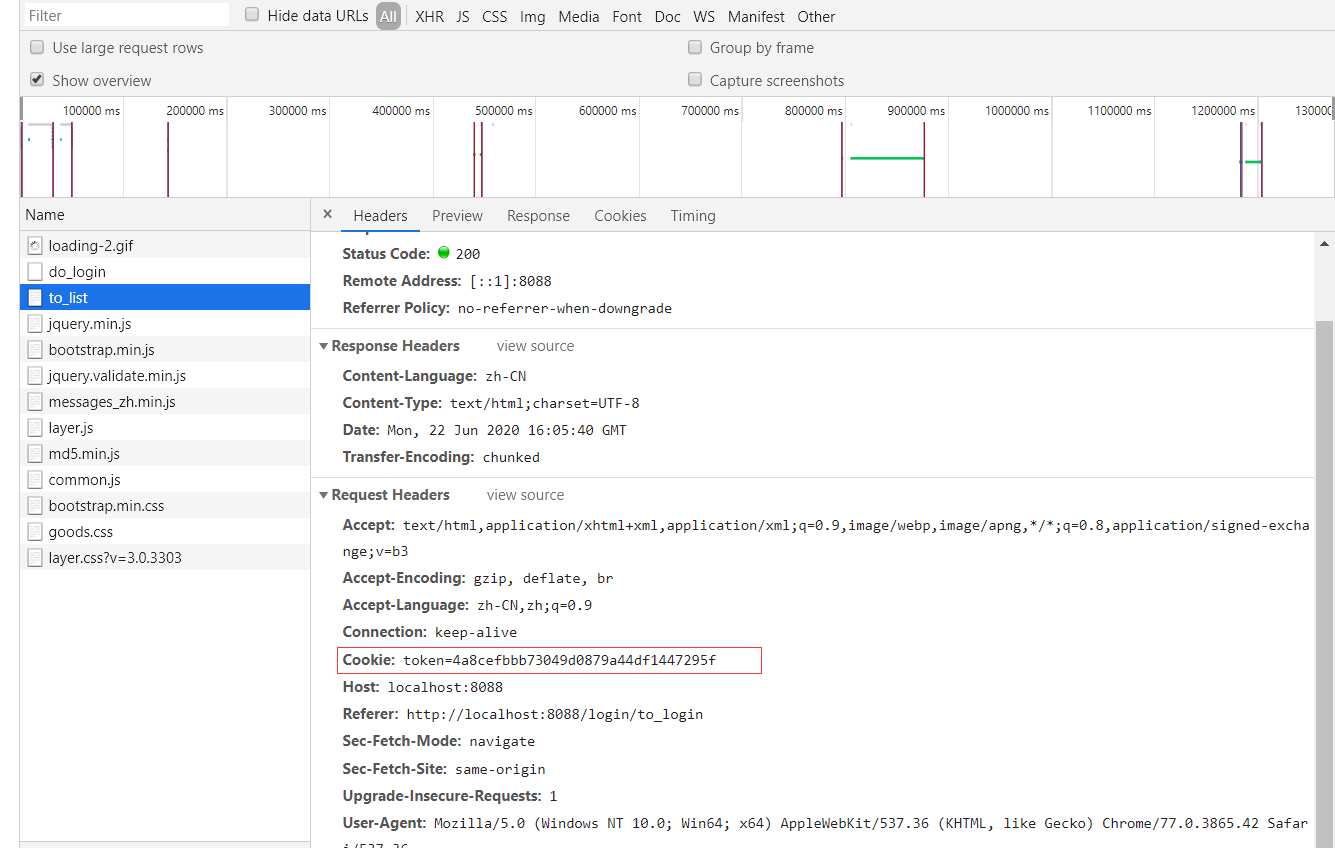Click the Remote Address value
Screen dimensions: 1335x848
511,282
